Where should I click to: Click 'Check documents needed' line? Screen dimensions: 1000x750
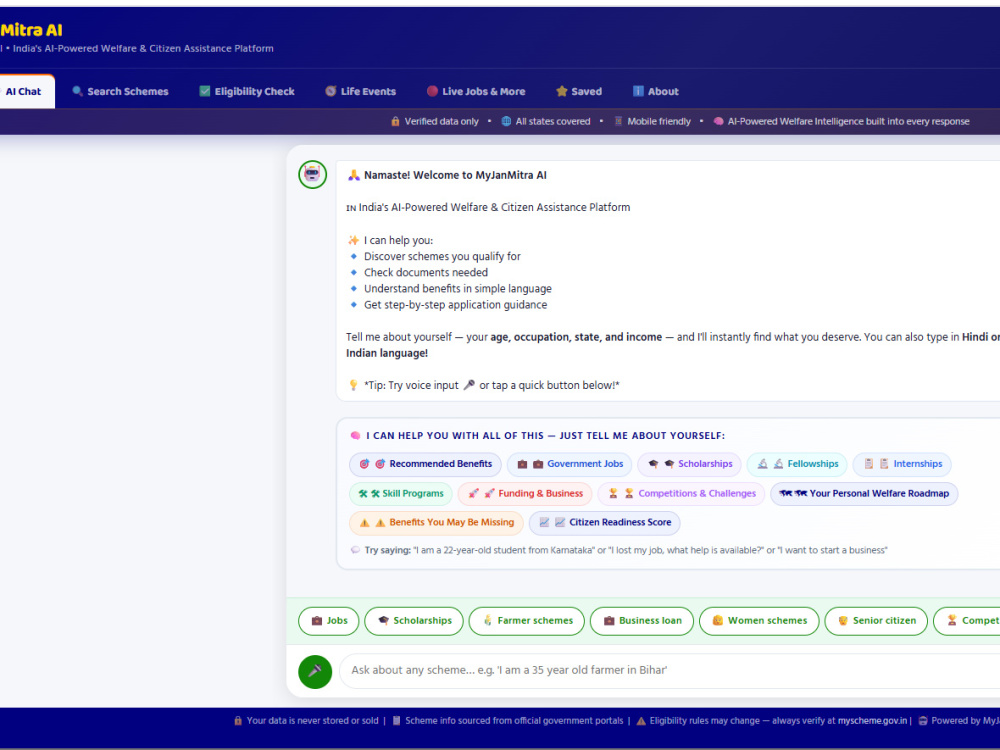tap(426, 273)
